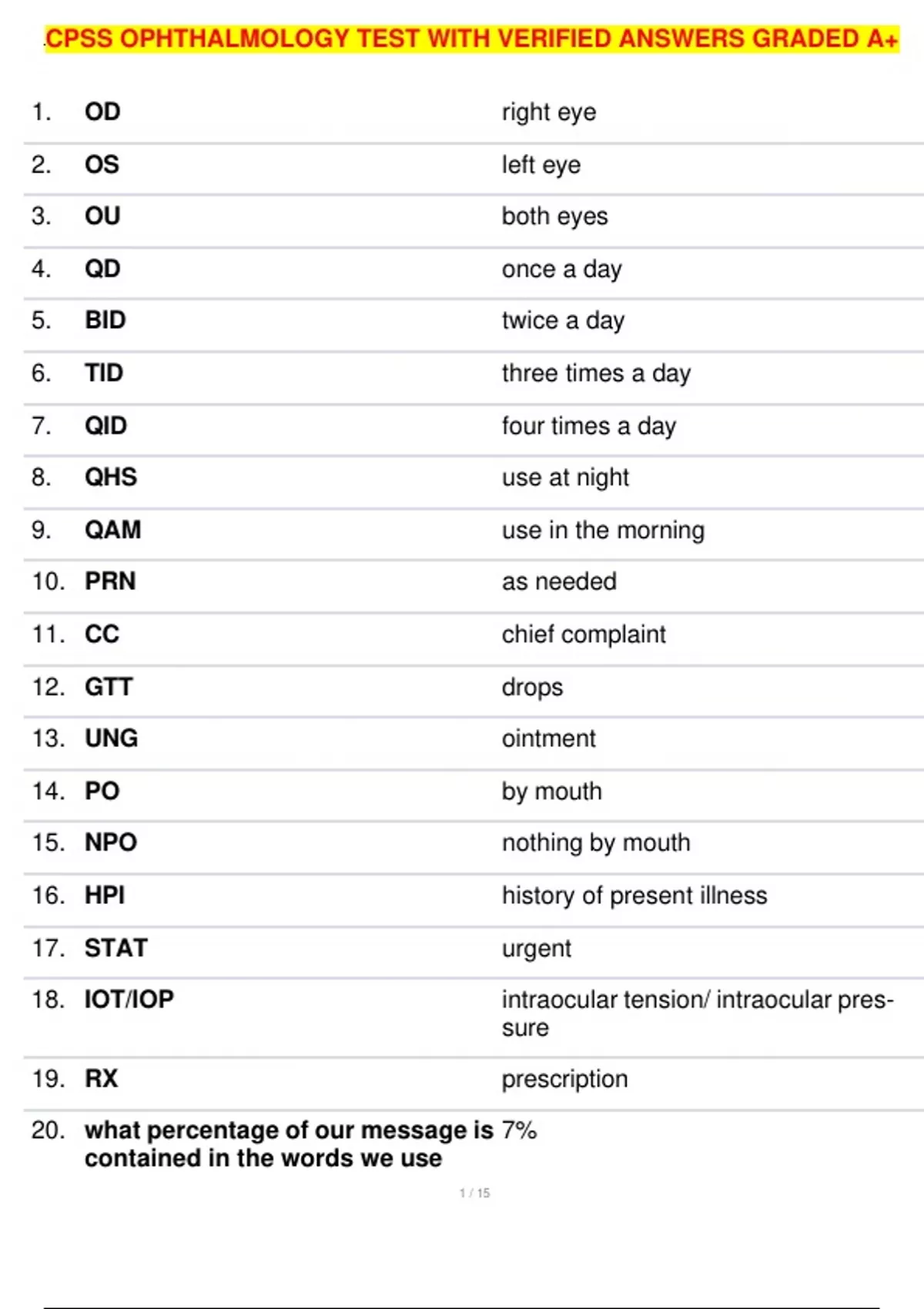Select the QID term
Screen dimensions: 924x1309
[x=105, y=426]
